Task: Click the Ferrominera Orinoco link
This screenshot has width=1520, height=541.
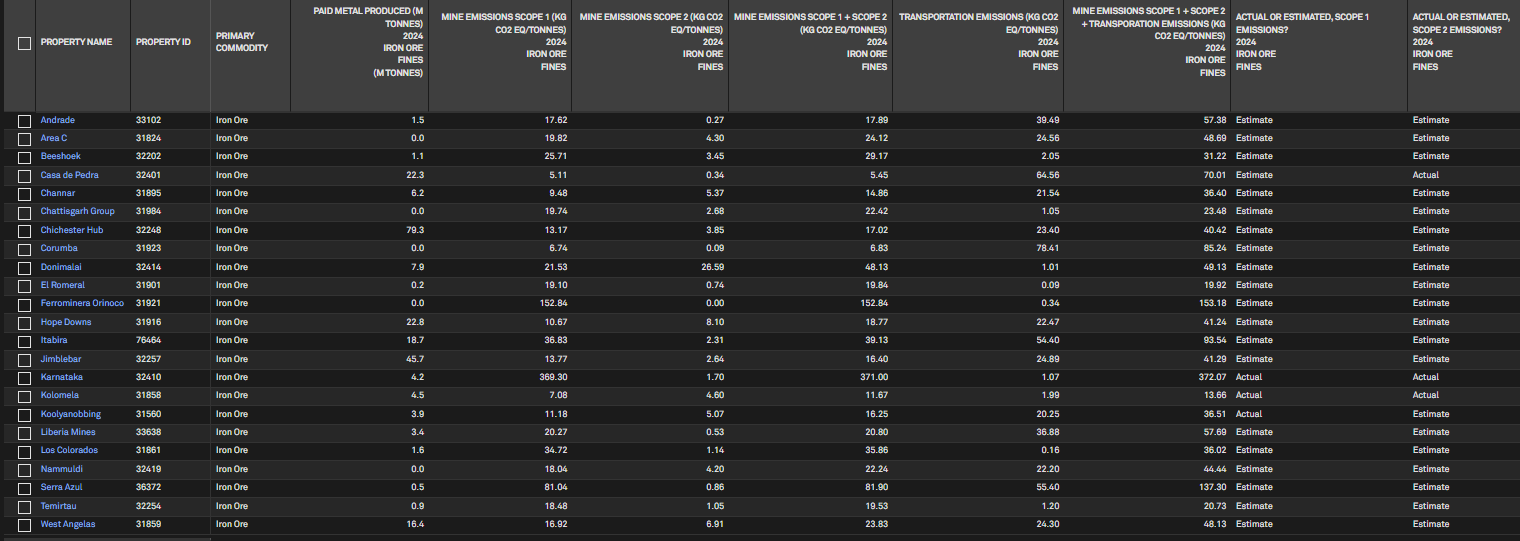Action: (82, 303)
